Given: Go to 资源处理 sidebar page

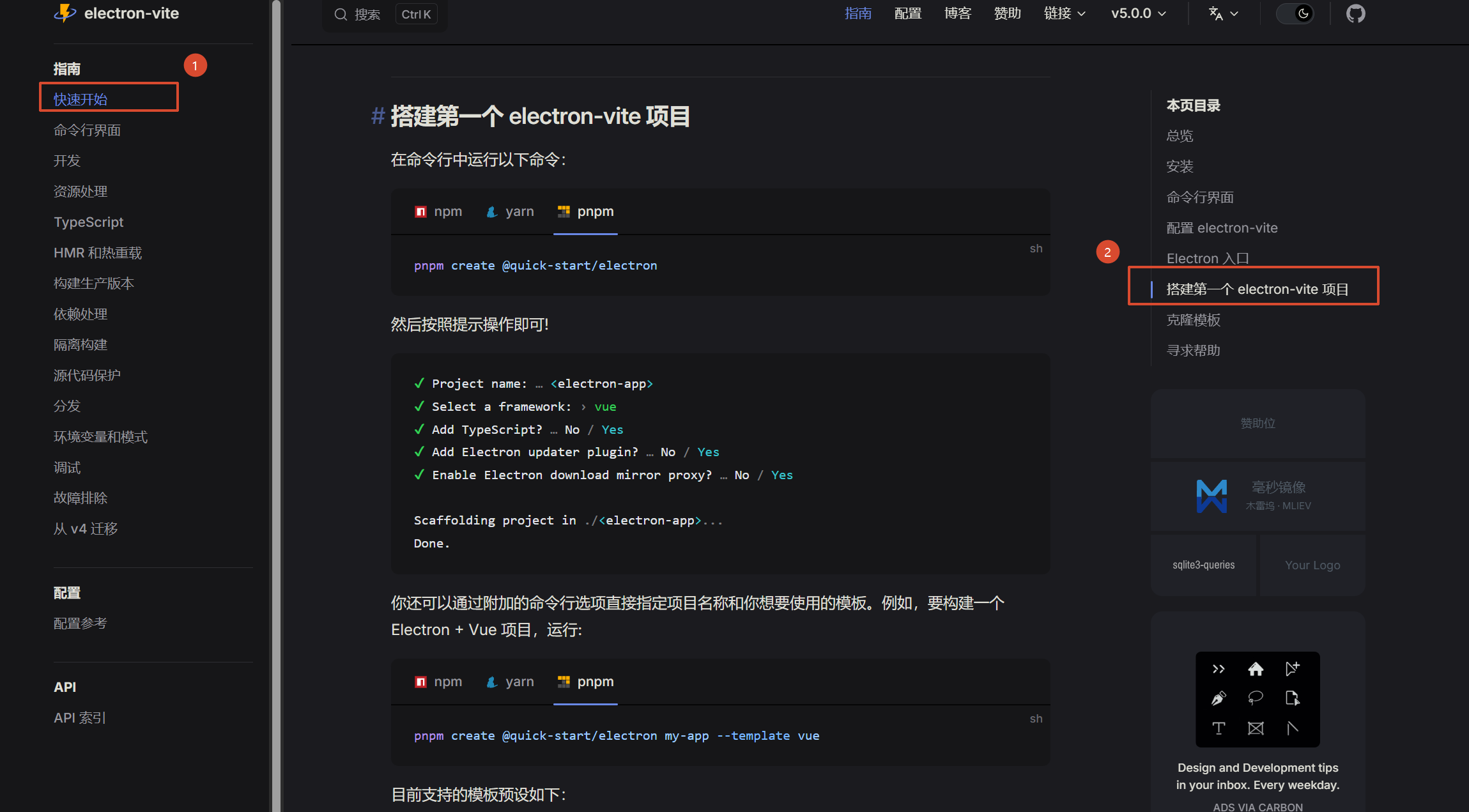Looking at the screenshot, I should 81,192.
